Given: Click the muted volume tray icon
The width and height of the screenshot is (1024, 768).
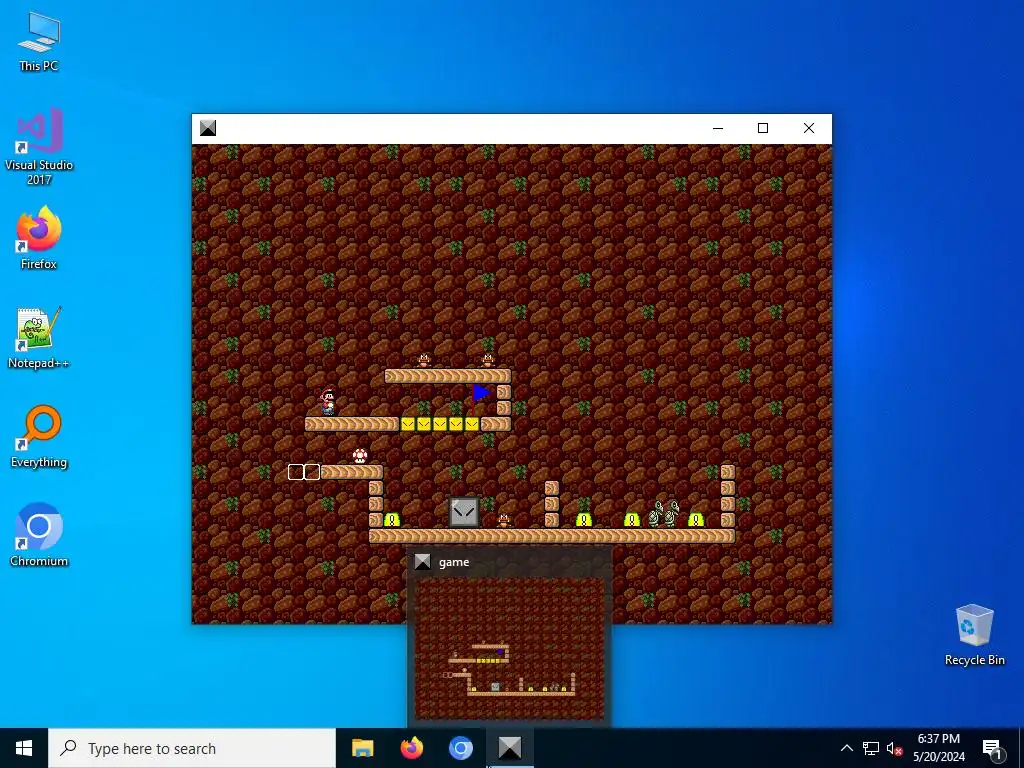Looking at the screenshot, I should [894, 748].
